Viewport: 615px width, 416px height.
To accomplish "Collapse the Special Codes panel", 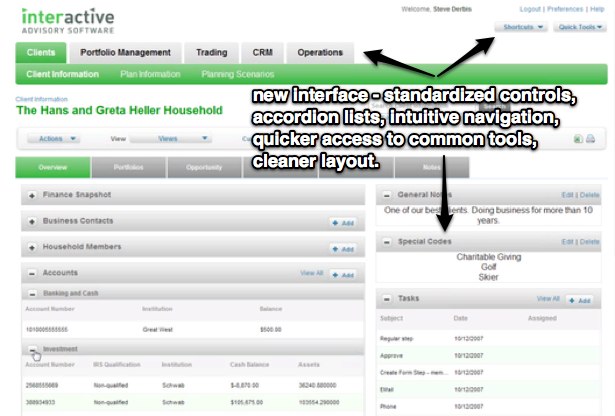I will tap(387, 242).
